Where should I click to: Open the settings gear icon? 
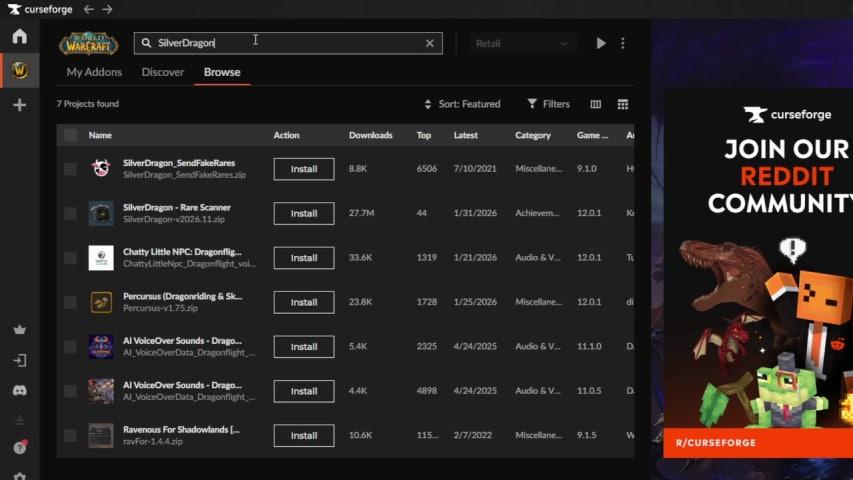[x=20, y=476]
